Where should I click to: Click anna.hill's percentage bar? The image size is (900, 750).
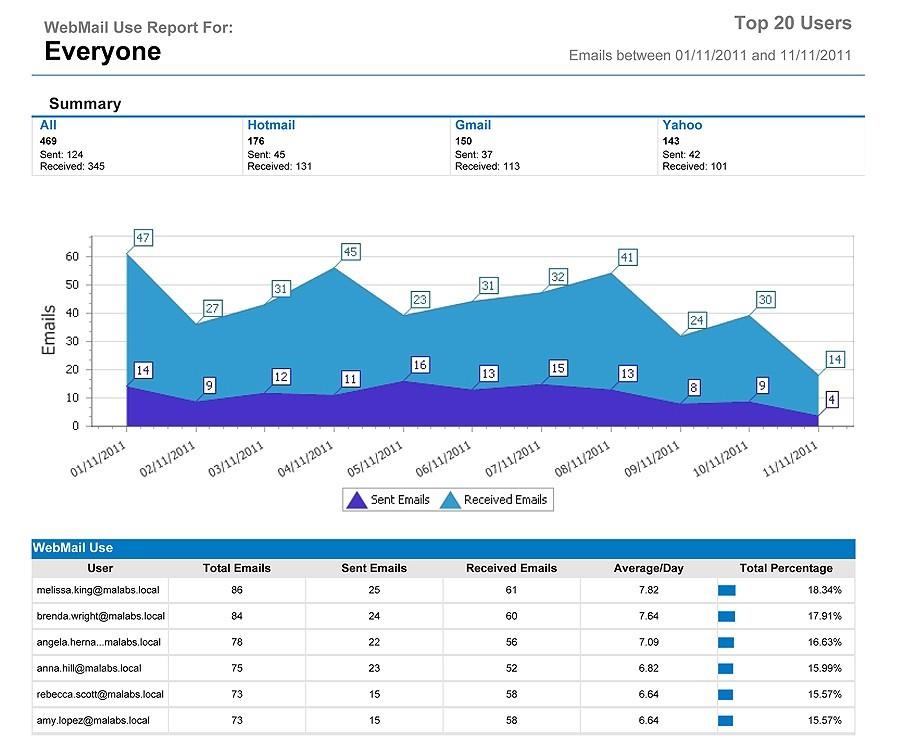[726, 669]
